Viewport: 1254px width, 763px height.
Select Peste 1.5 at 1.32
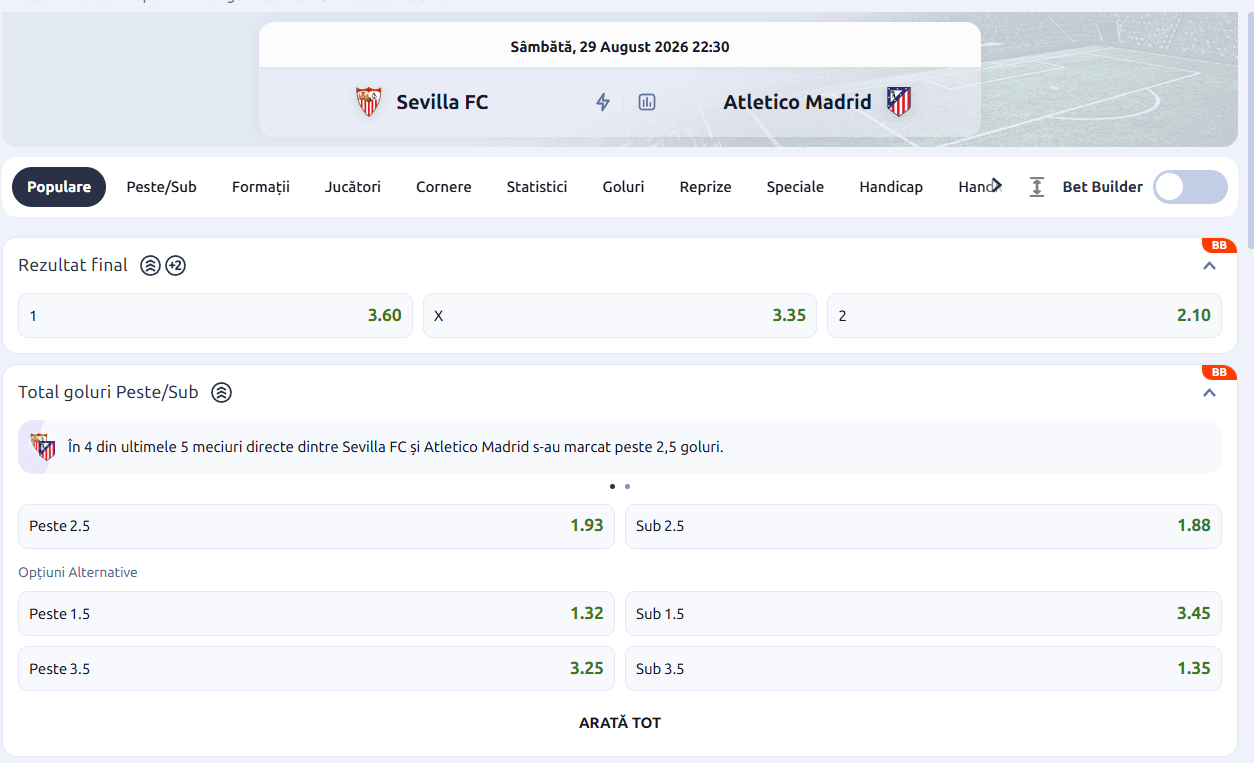316,614
